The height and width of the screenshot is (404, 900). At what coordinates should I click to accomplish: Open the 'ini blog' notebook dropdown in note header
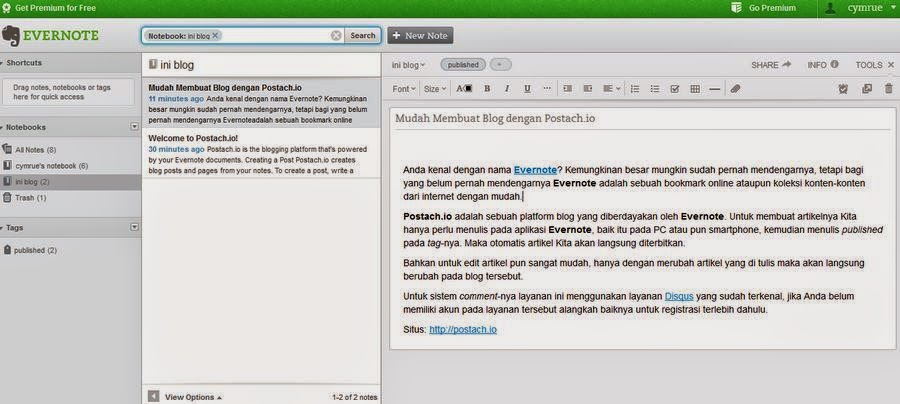pyautogui.click(x=409, y=65)
